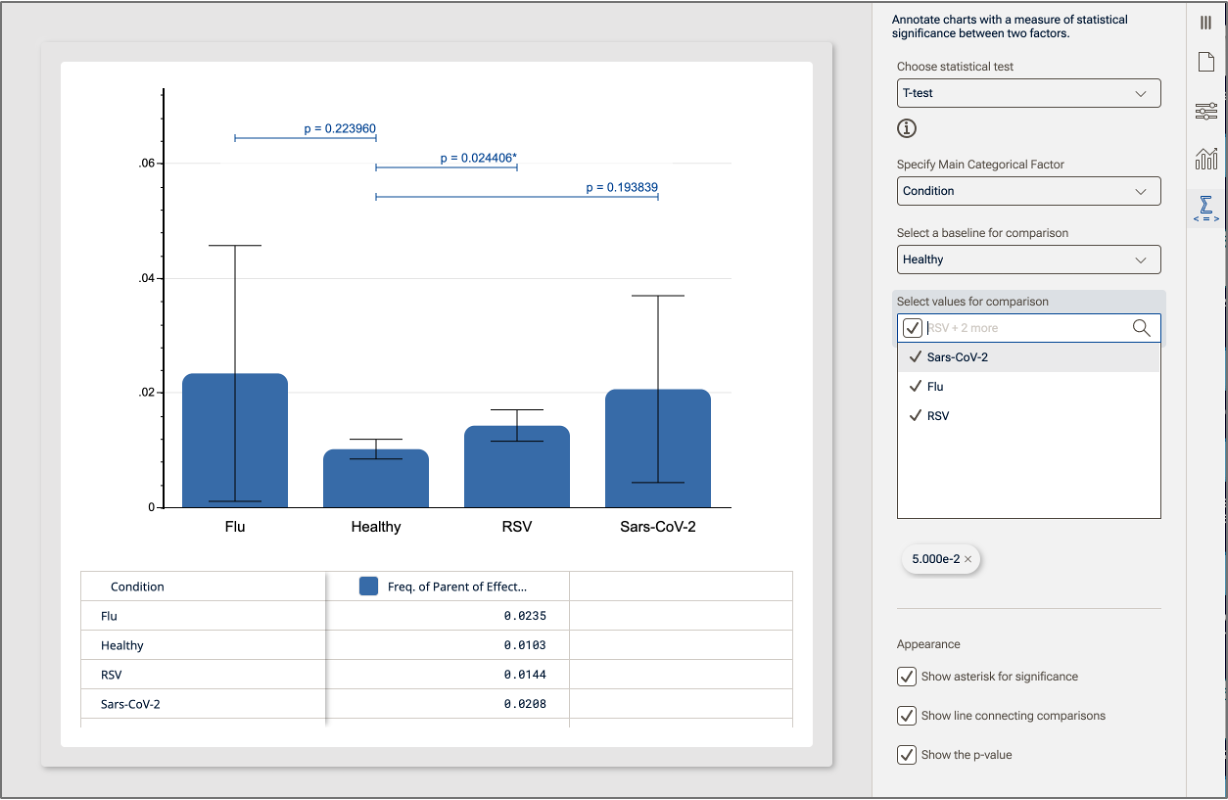The width and height of the screenshot is (1228, 800).
Task: Click the search magnifier in comparison field
Action: (x=1141, y=328)
